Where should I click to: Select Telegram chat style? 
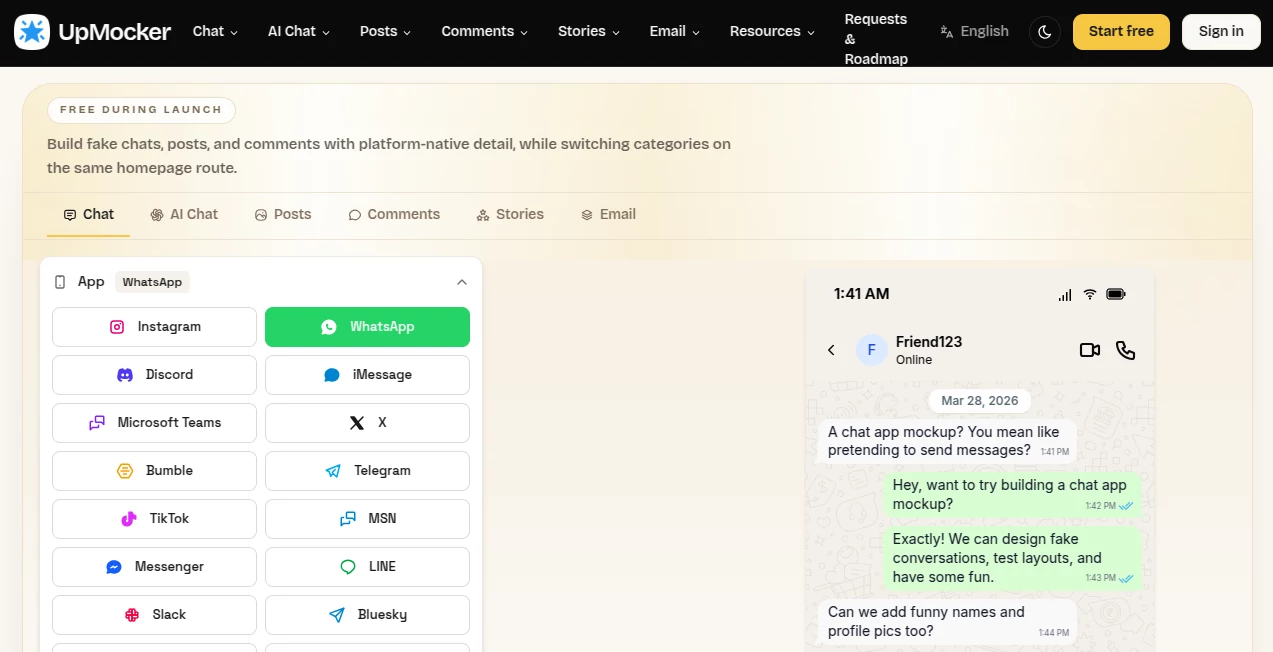point(367,471)
